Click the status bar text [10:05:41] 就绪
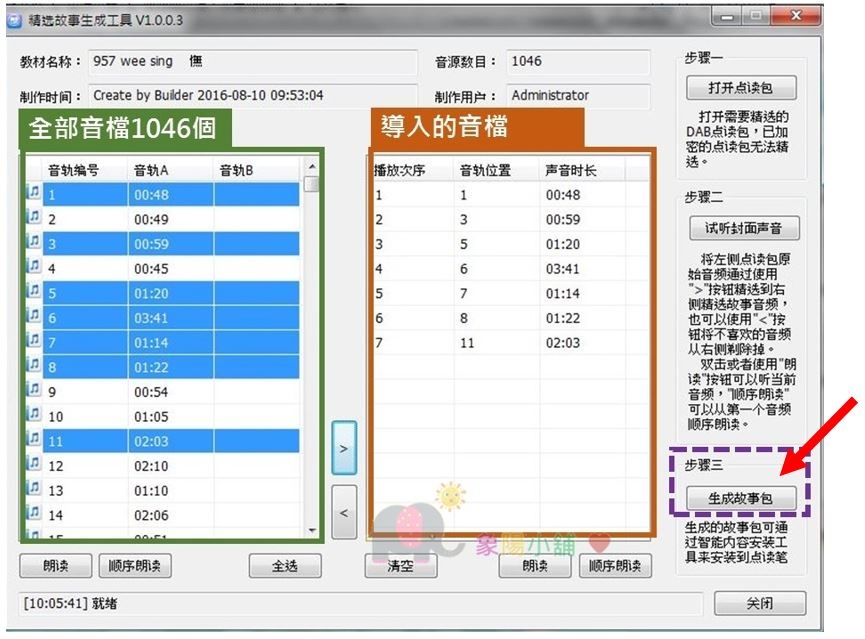The height and width of the screenshot is (639, 865). [70, 603]
